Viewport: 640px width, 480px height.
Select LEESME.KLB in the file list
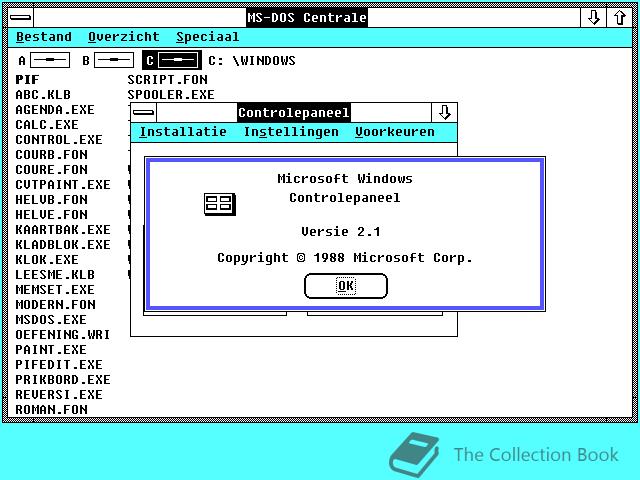55,275
